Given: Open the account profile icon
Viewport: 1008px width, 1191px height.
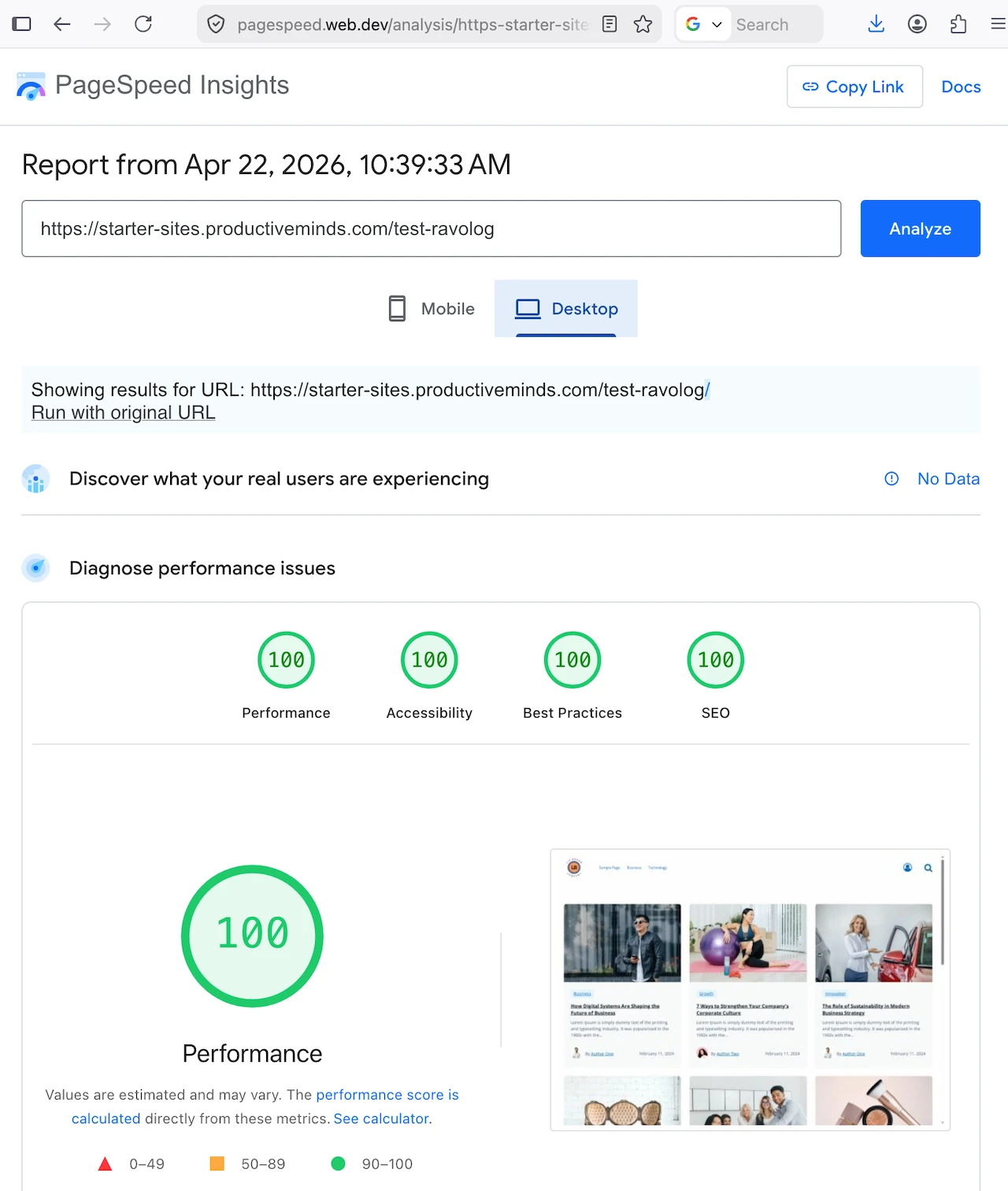Looking at the screenshot, I should 917,24.
